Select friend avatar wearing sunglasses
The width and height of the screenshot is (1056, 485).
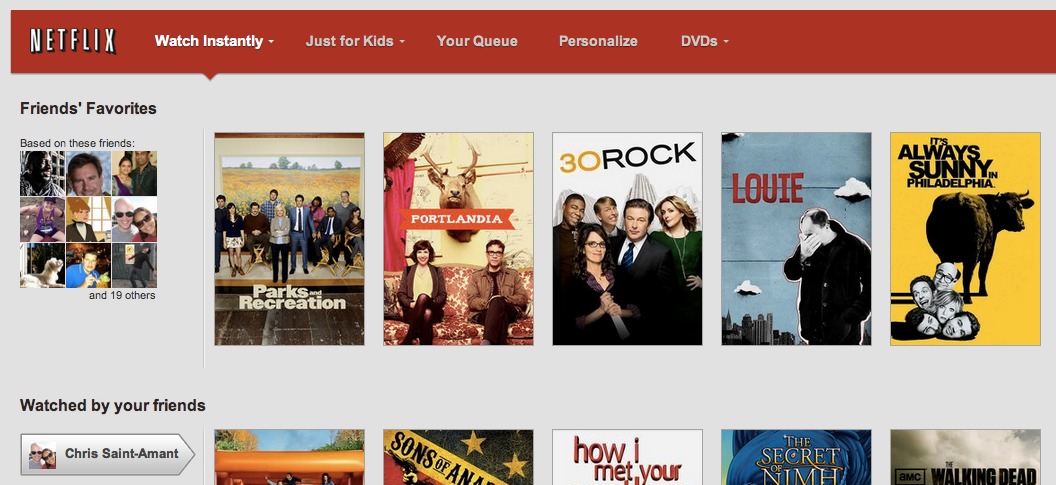coord(134,219)
